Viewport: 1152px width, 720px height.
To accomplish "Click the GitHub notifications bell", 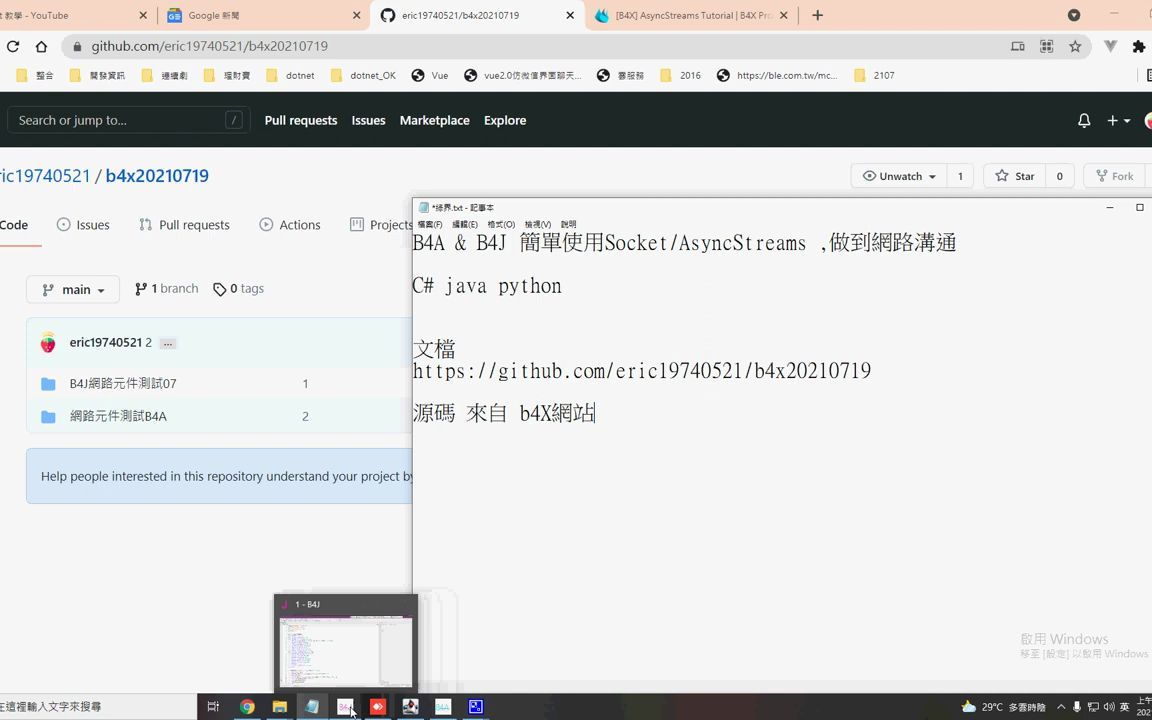I will tap(1083, 120).
